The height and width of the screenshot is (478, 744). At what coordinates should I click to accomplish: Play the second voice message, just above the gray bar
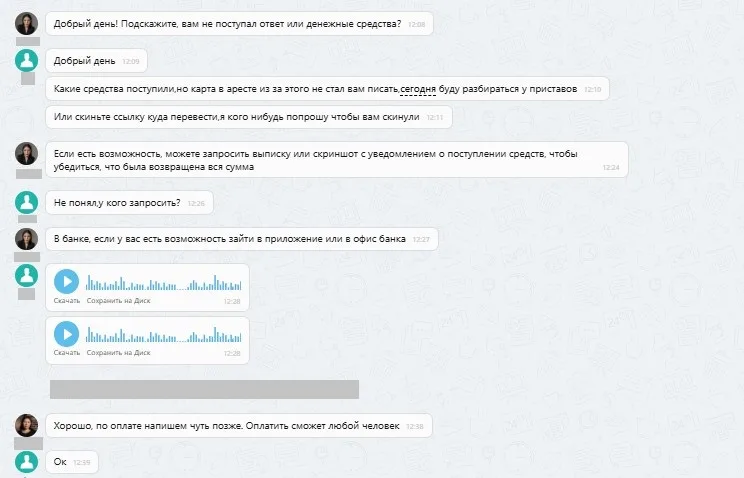pos(66,334)
